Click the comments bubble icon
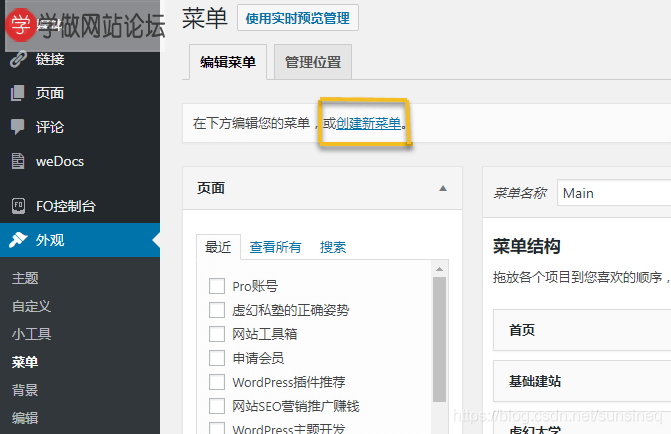The image size is (671, 434). 17,127
